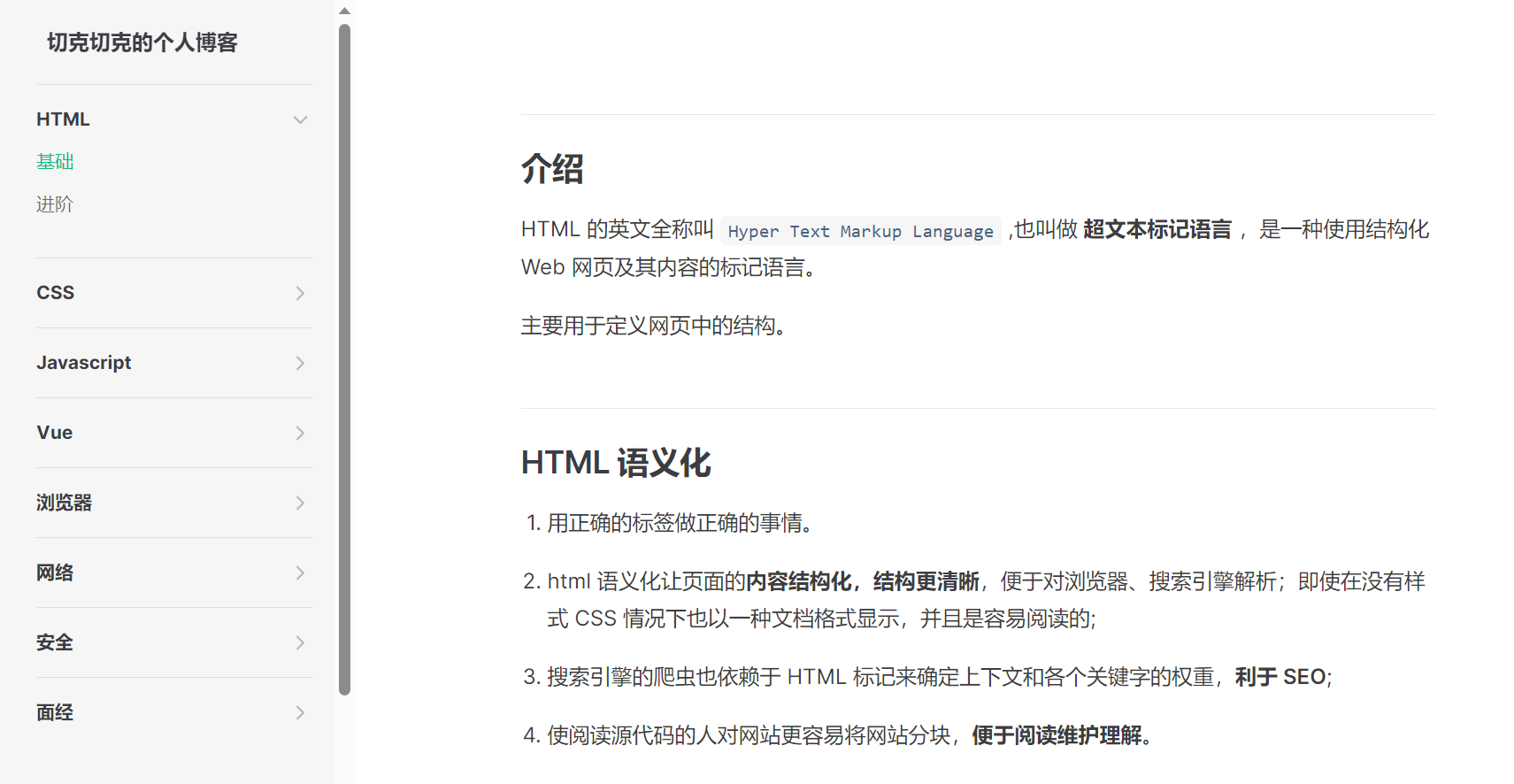This screenshot has width=1514, height=784.
Task: Collapse the HTML section chevron arrow
Action: [x=300, y=119]
